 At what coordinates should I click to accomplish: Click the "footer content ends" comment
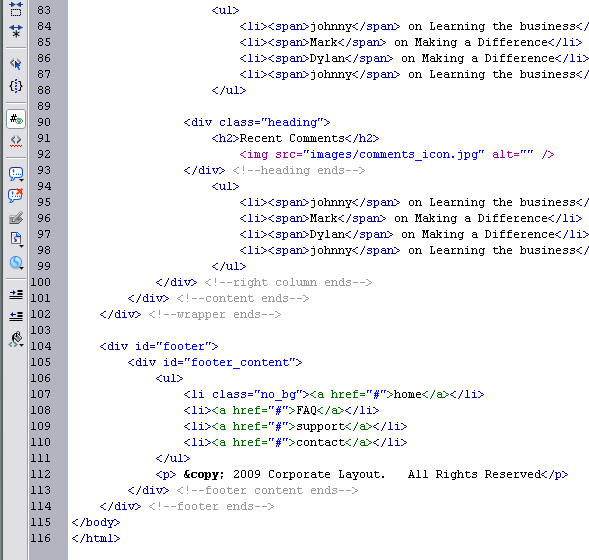point(267,491)
